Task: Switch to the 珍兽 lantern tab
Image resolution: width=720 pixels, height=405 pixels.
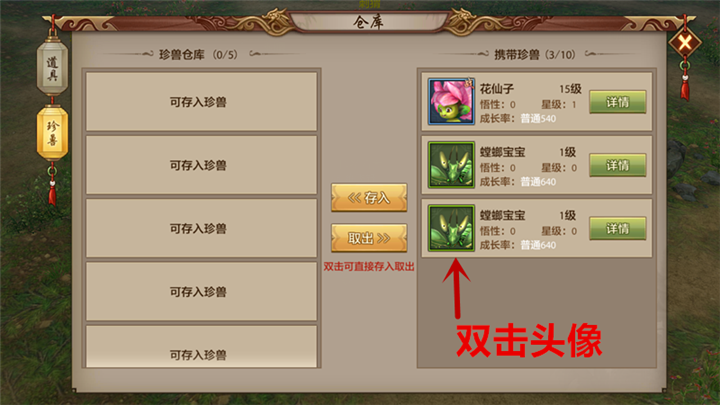Action: pos(52,133)
